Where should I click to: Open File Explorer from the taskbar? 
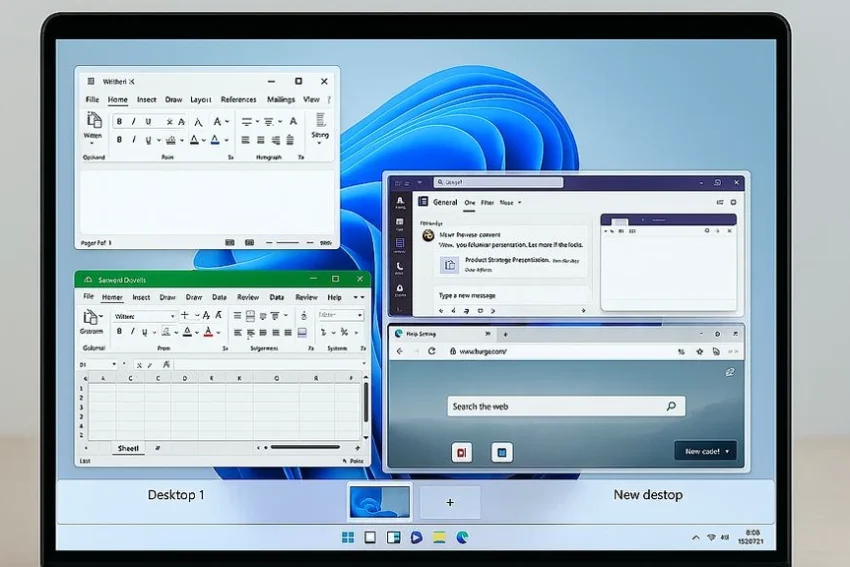(439, 537)
